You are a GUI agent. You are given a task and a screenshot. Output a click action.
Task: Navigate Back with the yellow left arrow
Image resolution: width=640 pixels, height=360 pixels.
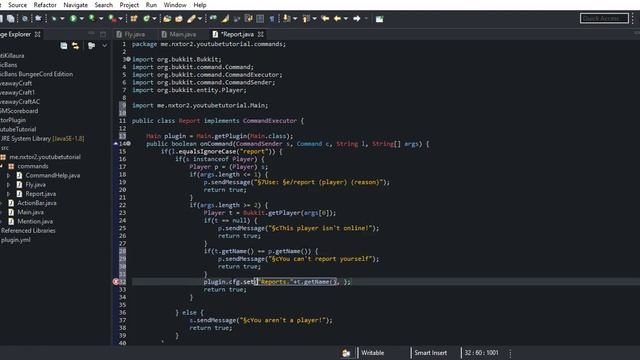pyautogui.click(x=338, y=19)
